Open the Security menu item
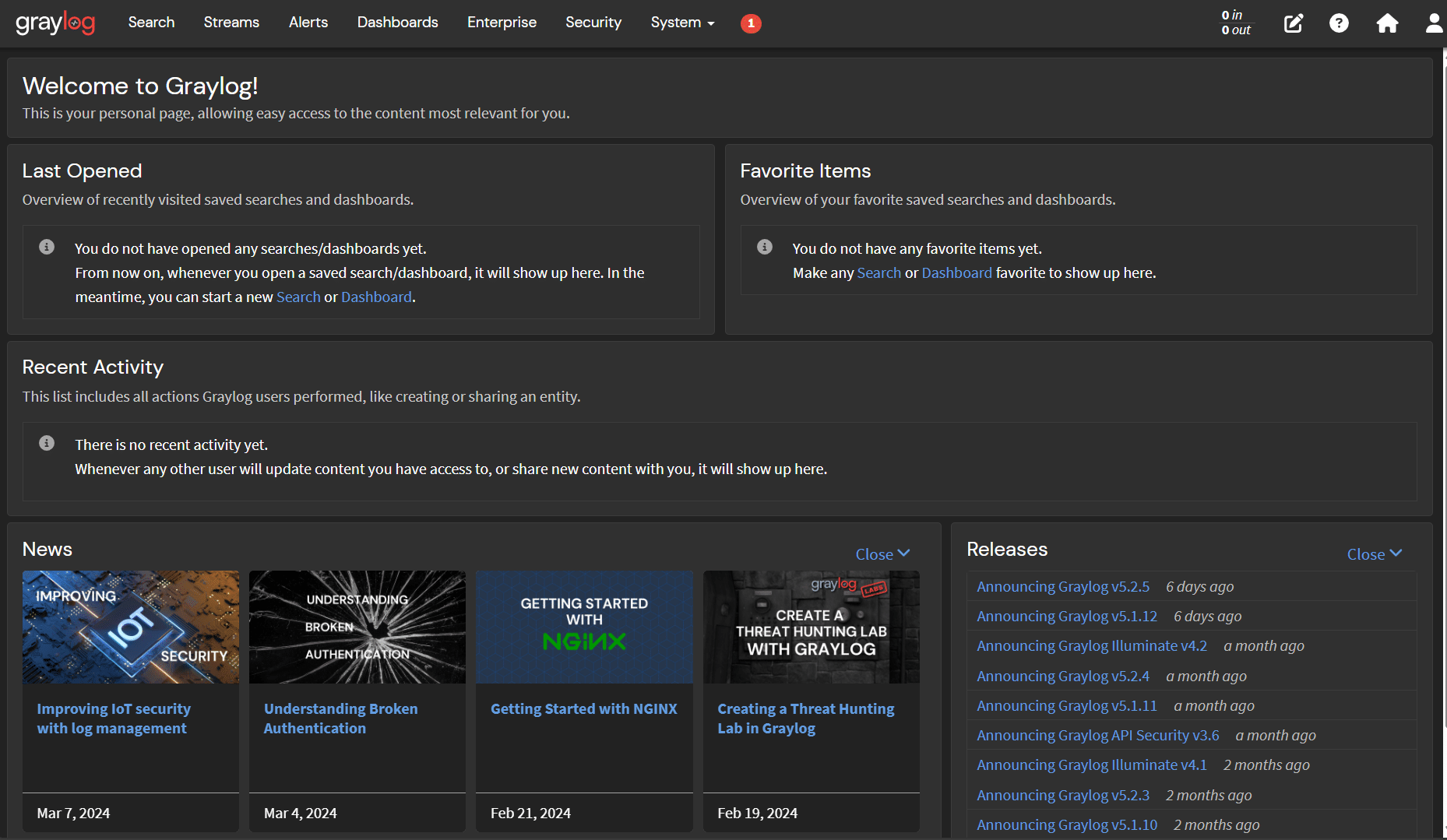 pyautogui.click(x=593, y=23)
